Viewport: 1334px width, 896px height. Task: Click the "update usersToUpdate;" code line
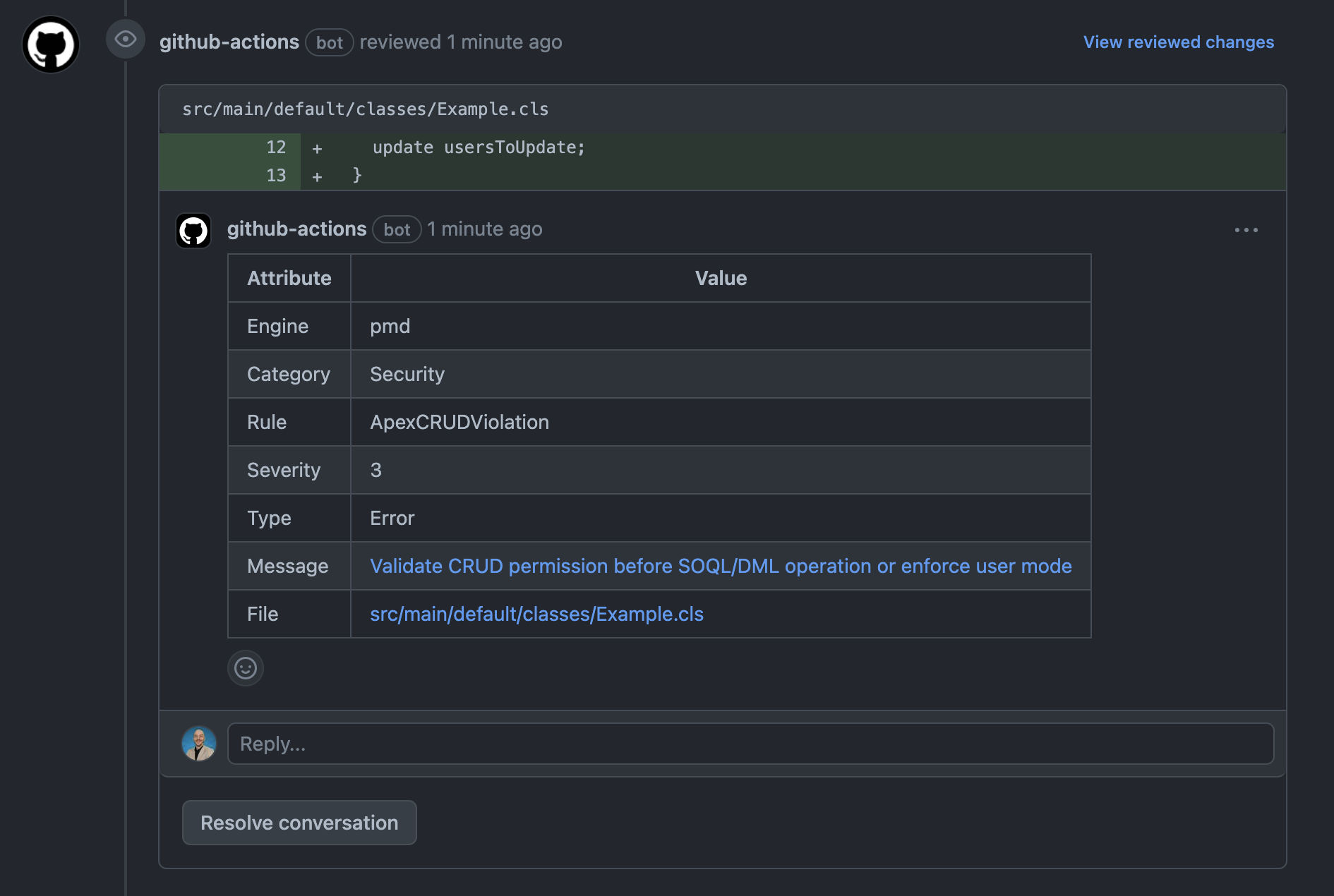(x=479, y=147)
